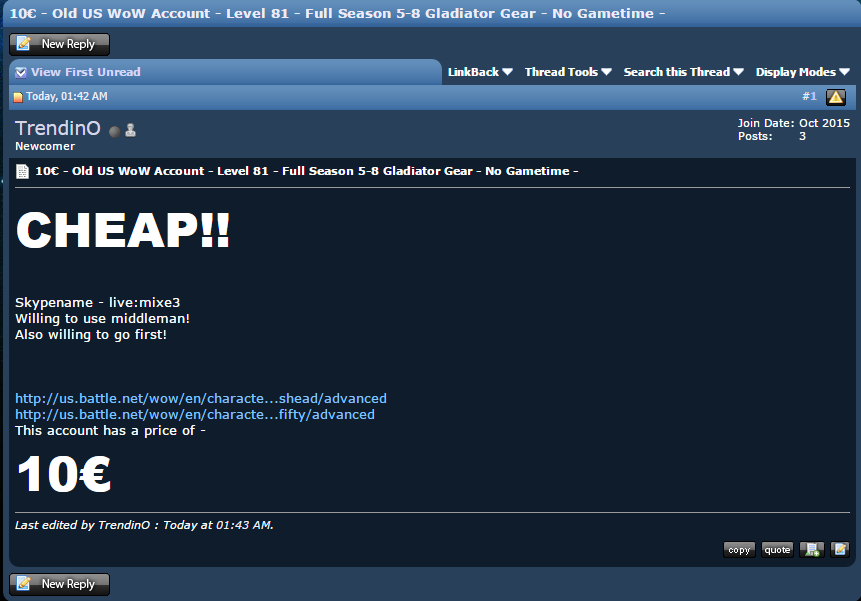Open first battle.net link ending shead/advanced
861x601 pixels.
coord(200,398)
